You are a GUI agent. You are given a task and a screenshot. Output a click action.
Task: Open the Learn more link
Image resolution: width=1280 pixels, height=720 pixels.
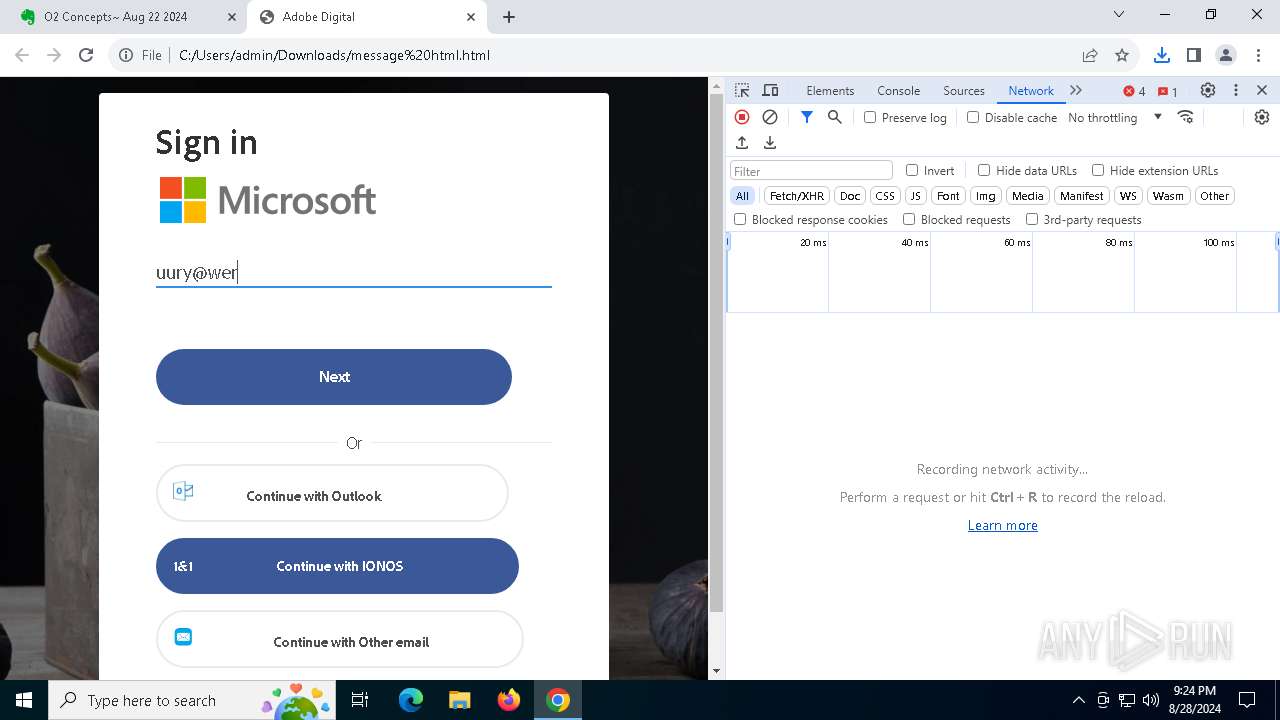[x=1002, y=525]
